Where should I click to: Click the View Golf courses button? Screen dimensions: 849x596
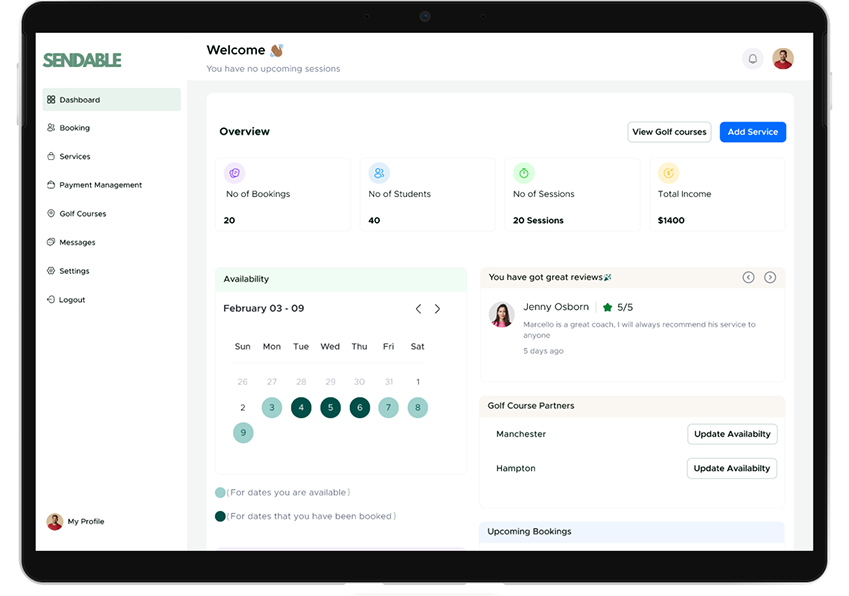[x=669, y=132]
